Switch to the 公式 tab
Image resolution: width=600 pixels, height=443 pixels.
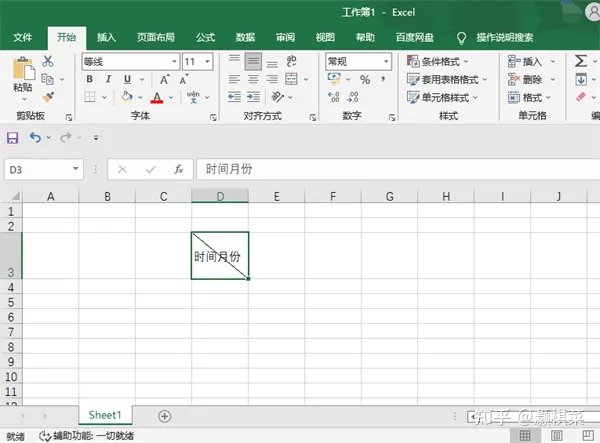tap(205, 37)
